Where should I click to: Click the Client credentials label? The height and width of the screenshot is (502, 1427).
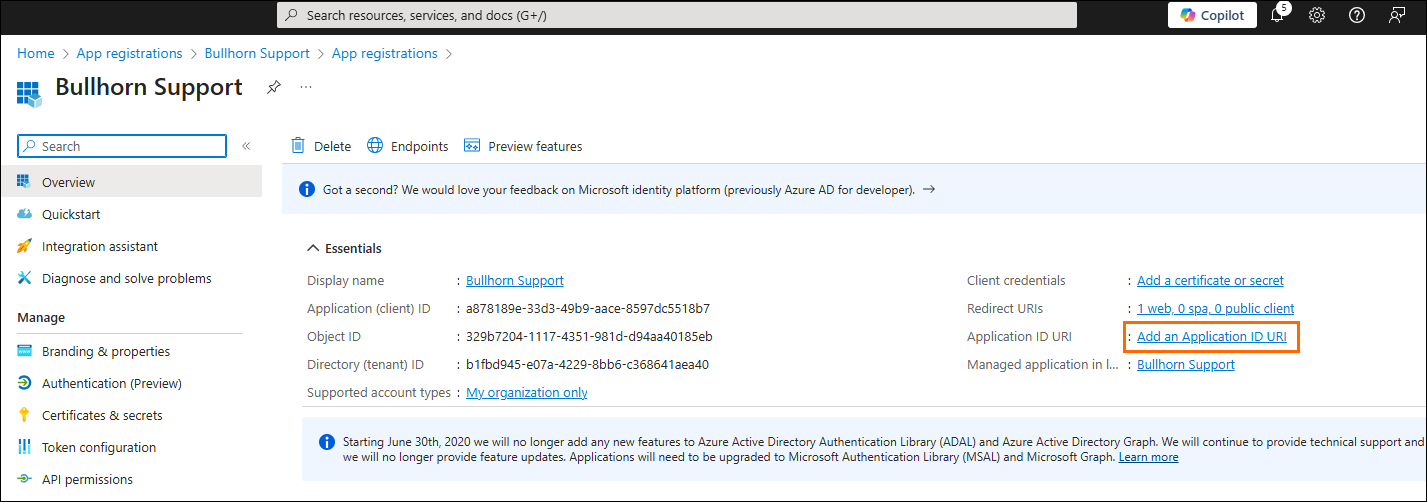tap(1016, 280)
